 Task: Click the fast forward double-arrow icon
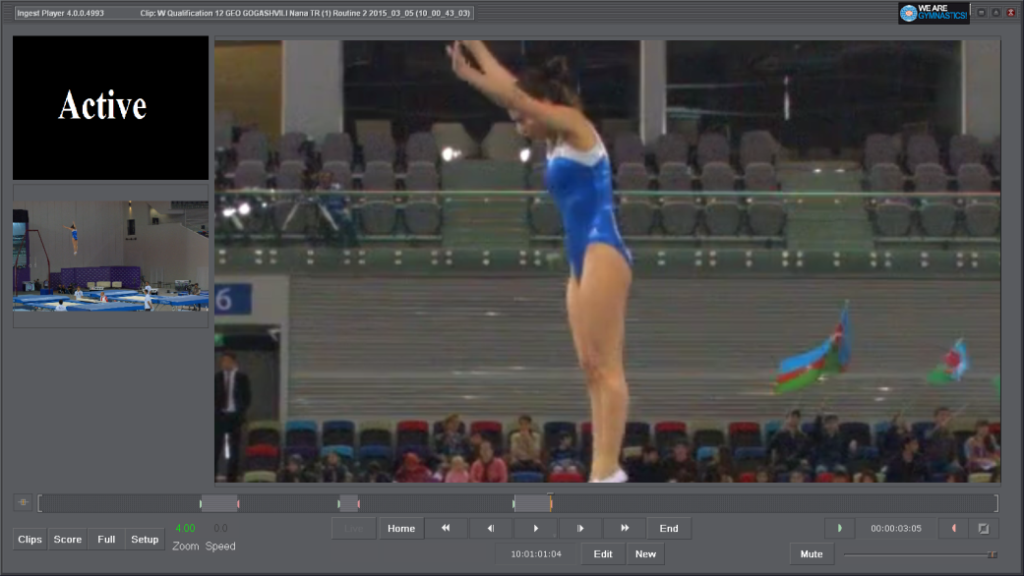click(624, 528)
